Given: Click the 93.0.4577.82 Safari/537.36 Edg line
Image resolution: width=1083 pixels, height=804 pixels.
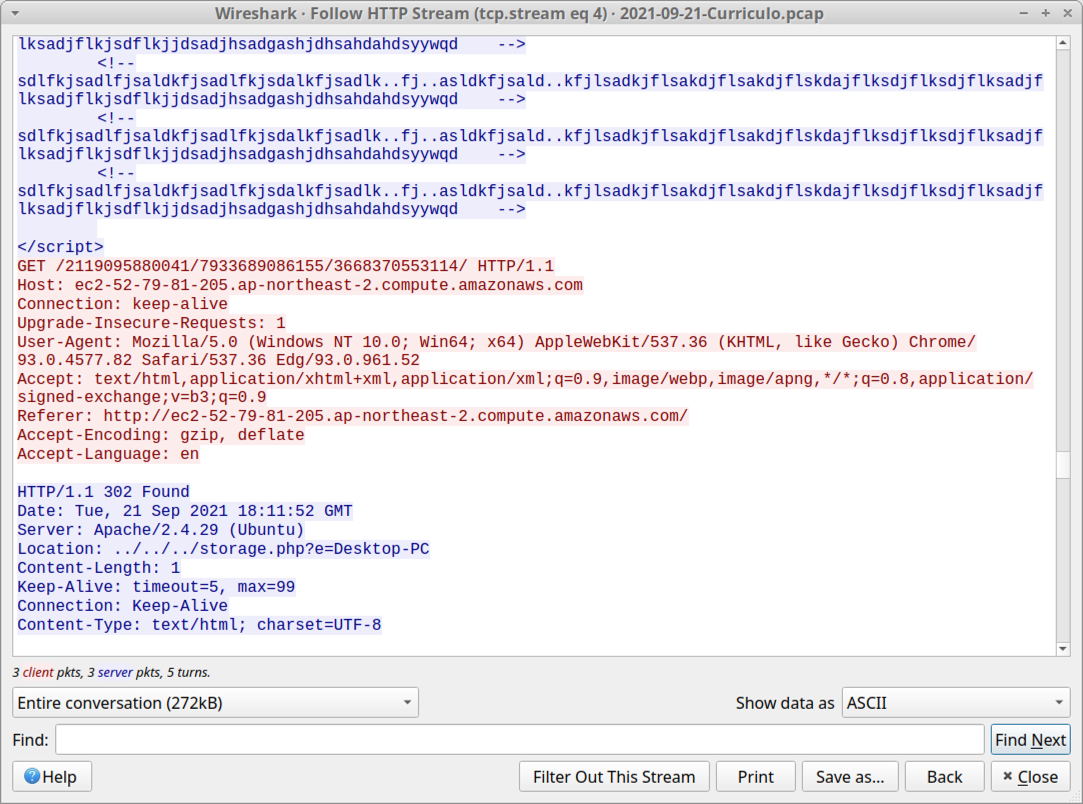Looking at the screenshot, I should click(x=218, y=360).
